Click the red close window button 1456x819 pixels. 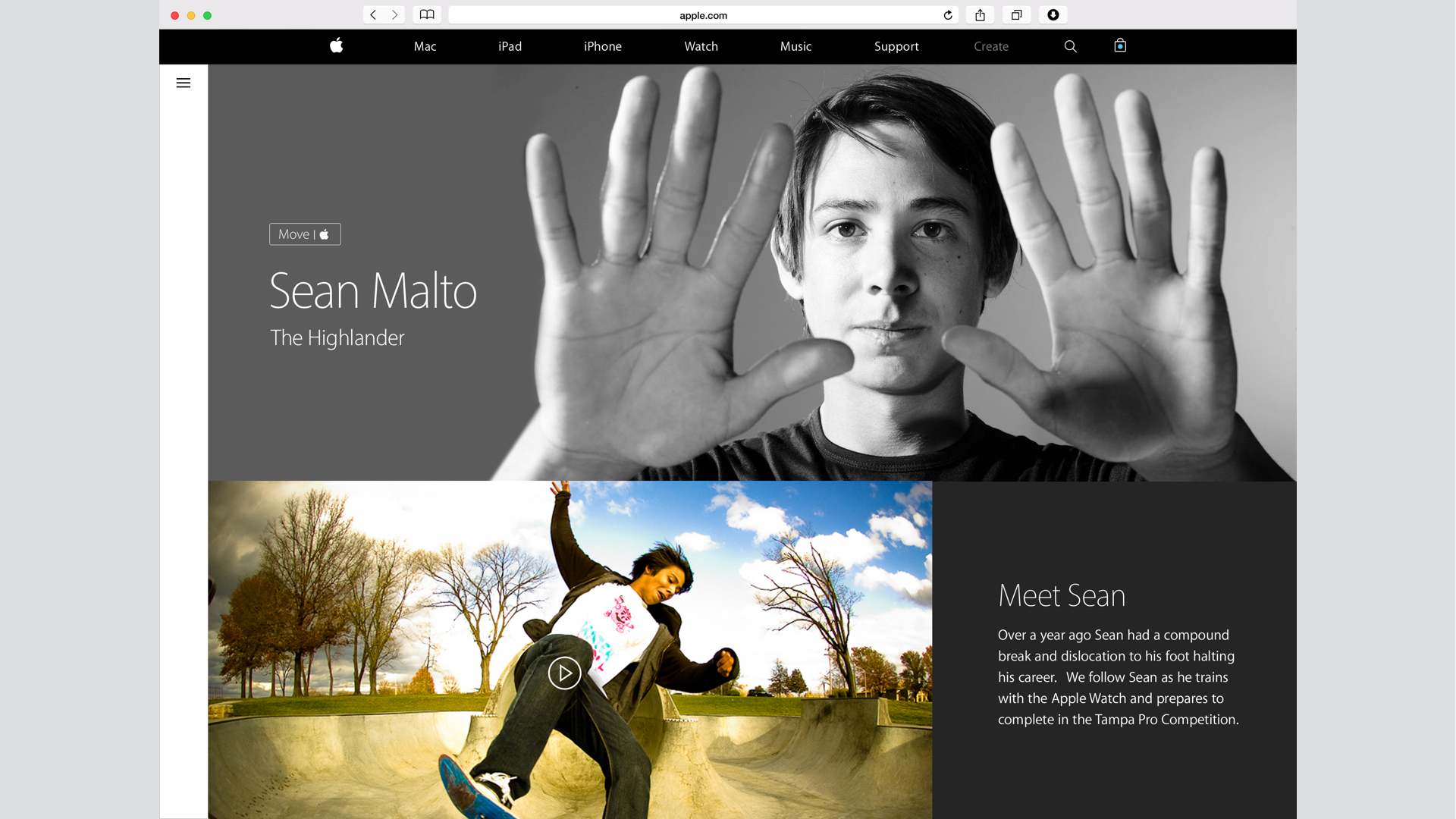coord(174,15)
